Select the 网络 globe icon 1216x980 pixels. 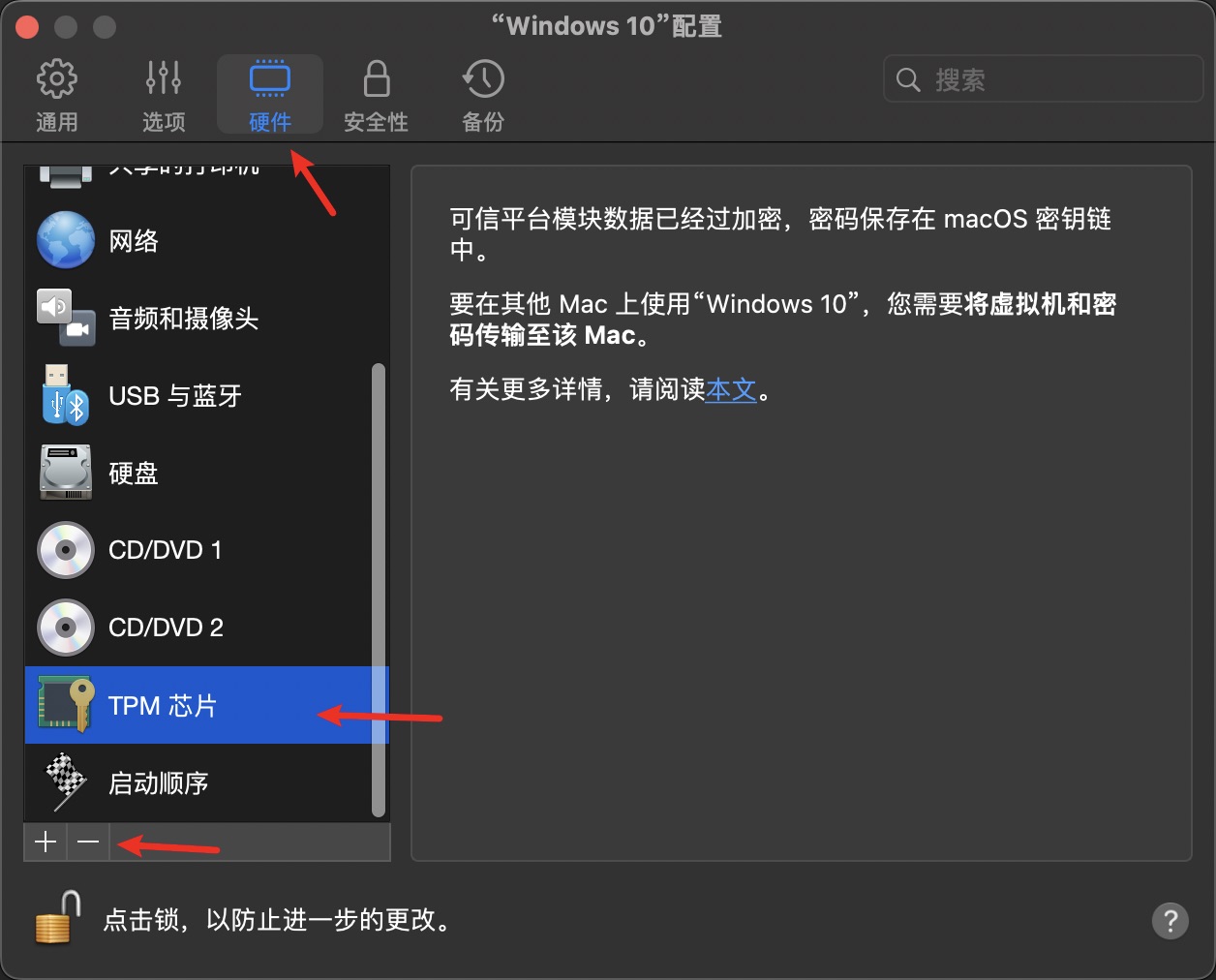click(66, 240)
